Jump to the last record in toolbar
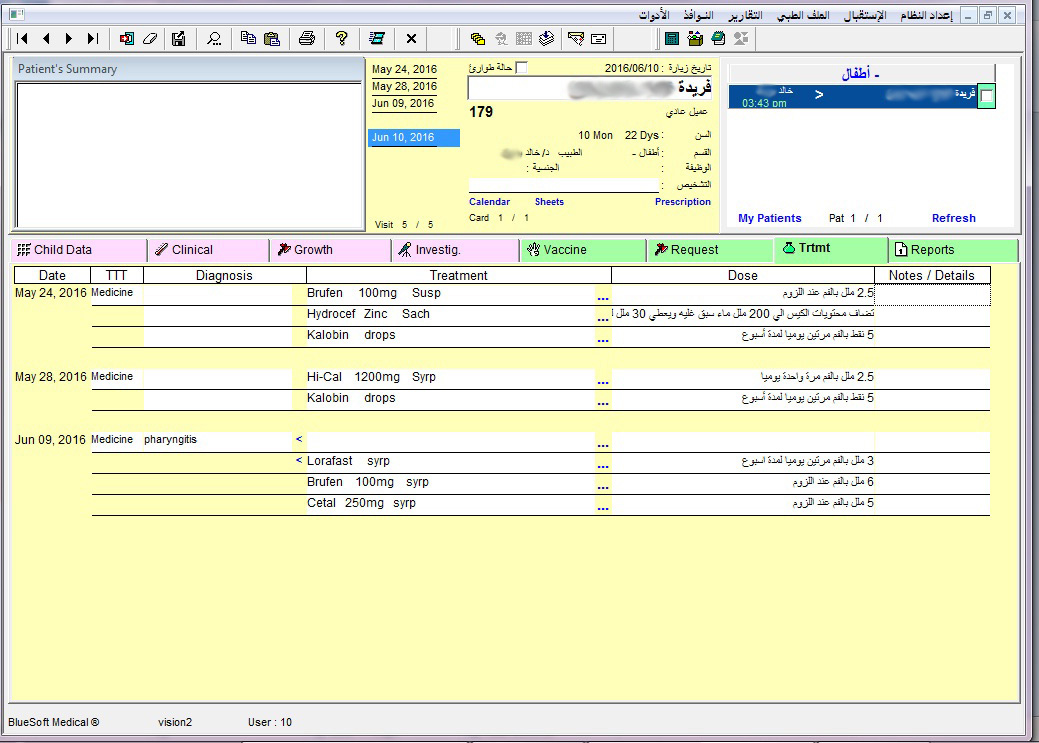This screenshot has width=1039, height=743. (93, 38)
